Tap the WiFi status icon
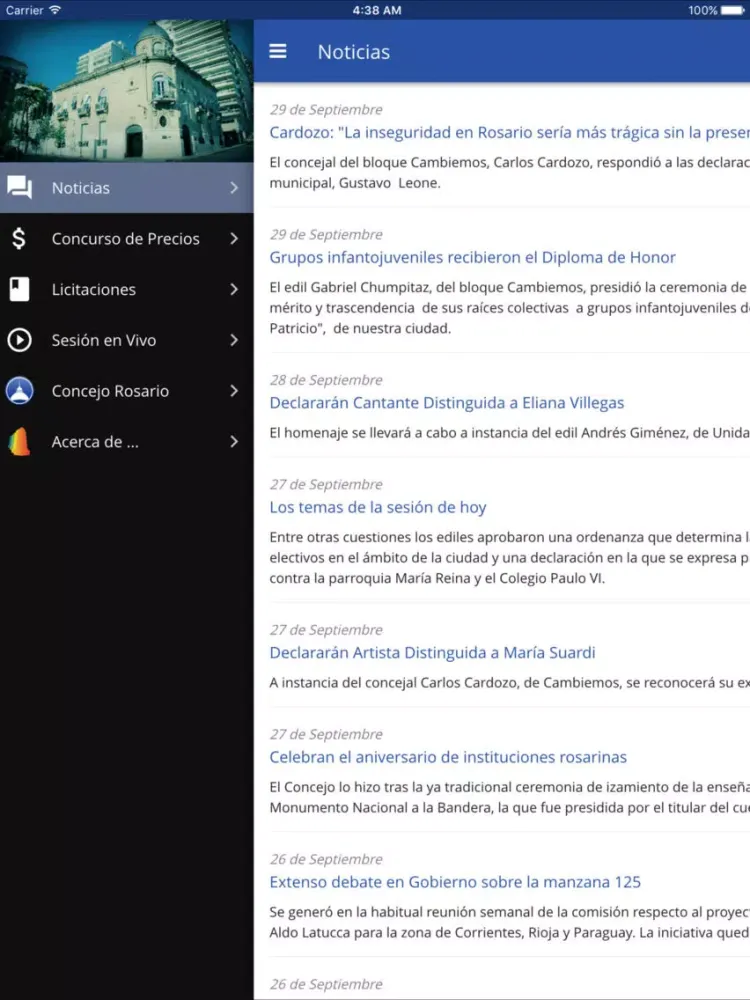750x1000 pixels. [55, 10]
